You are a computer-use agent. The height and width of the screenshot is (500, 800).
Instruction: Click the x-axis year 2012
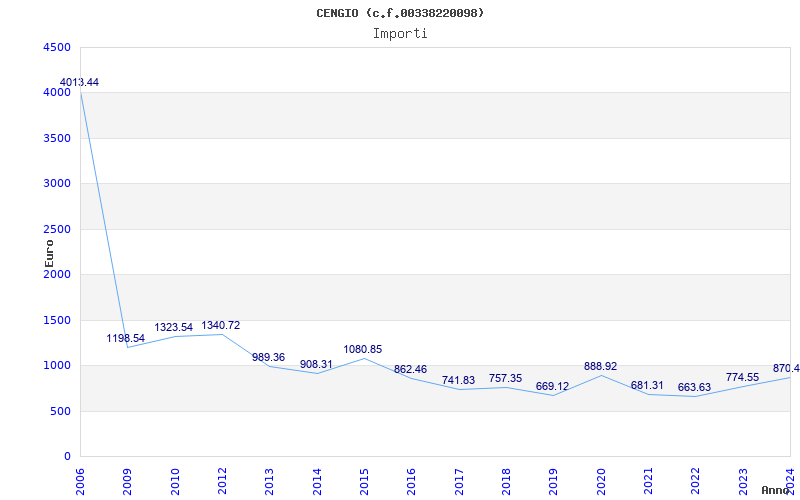click(222, 482)
